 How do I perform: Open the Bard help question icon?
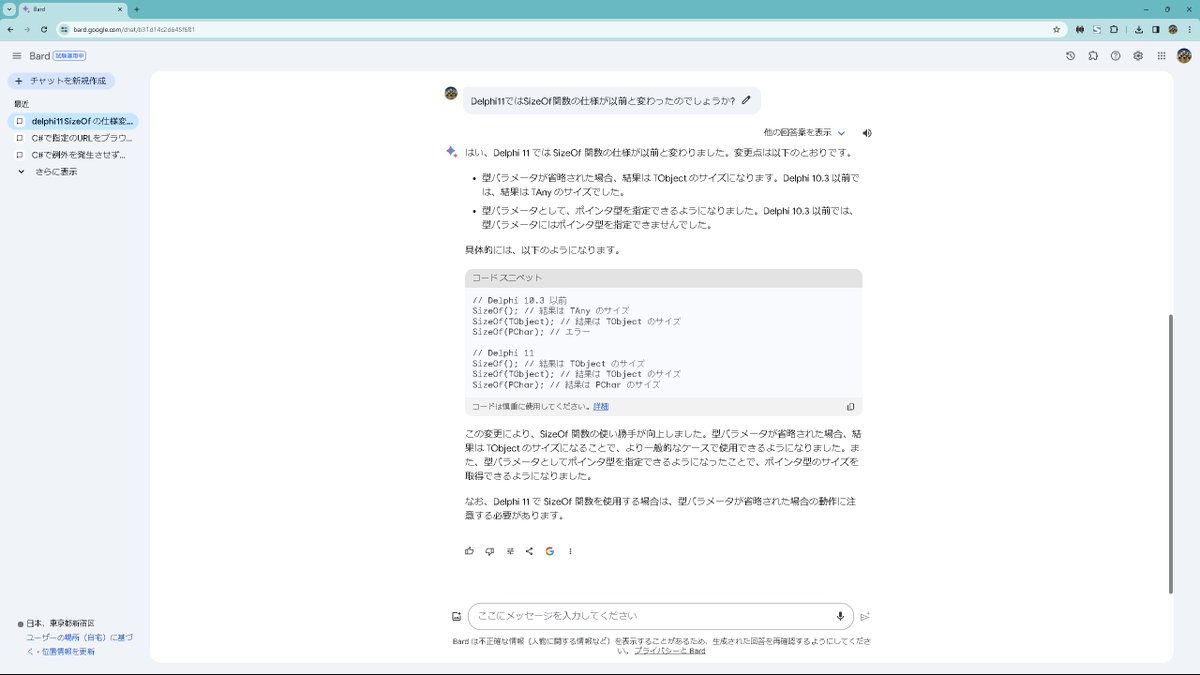click(x=1115, y=56)
